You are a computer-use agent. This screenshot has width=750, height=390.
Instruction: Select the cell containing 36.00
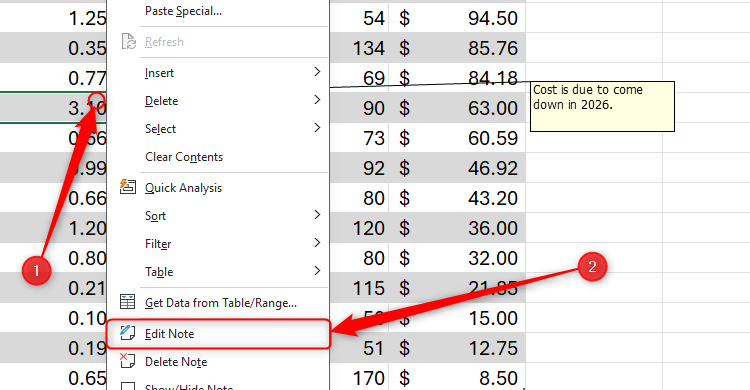[457, 228]
